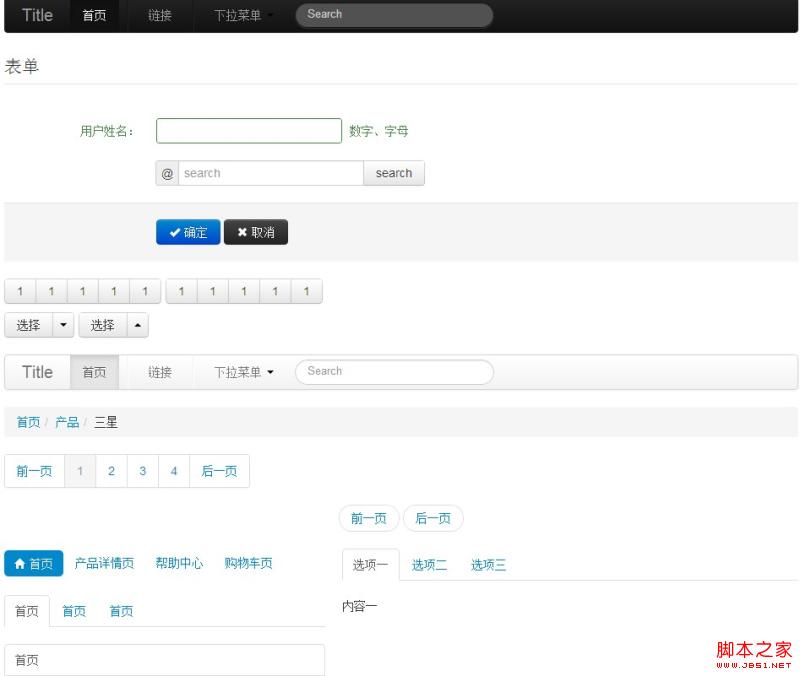Switch to the 选项三 tab

click(x=488, y=565)
